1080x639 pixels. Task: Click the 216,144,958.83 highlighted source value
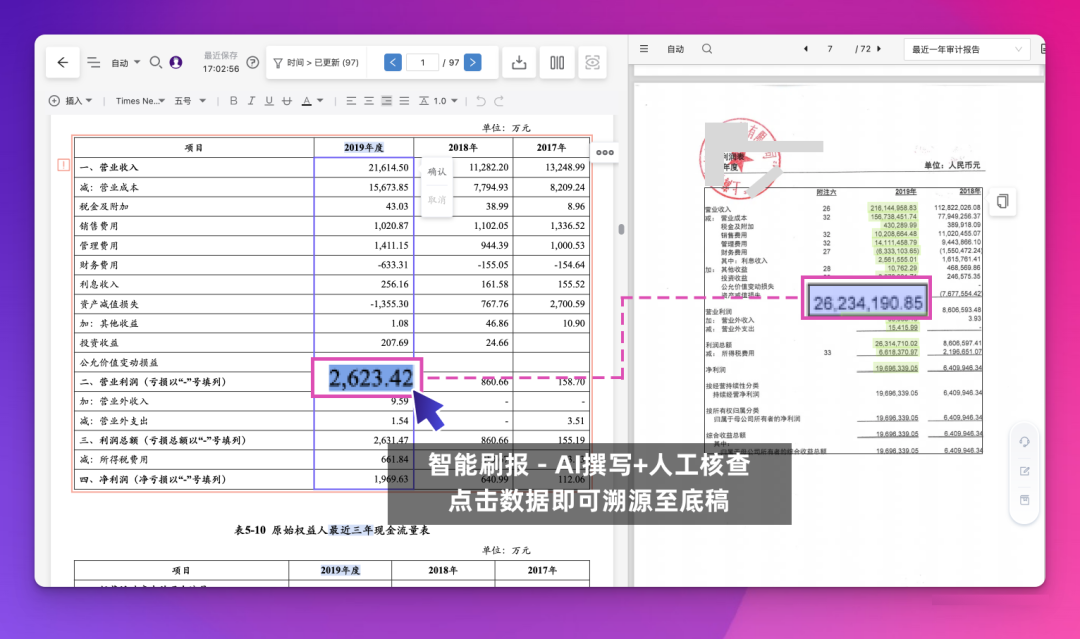(x=893, y=207)
